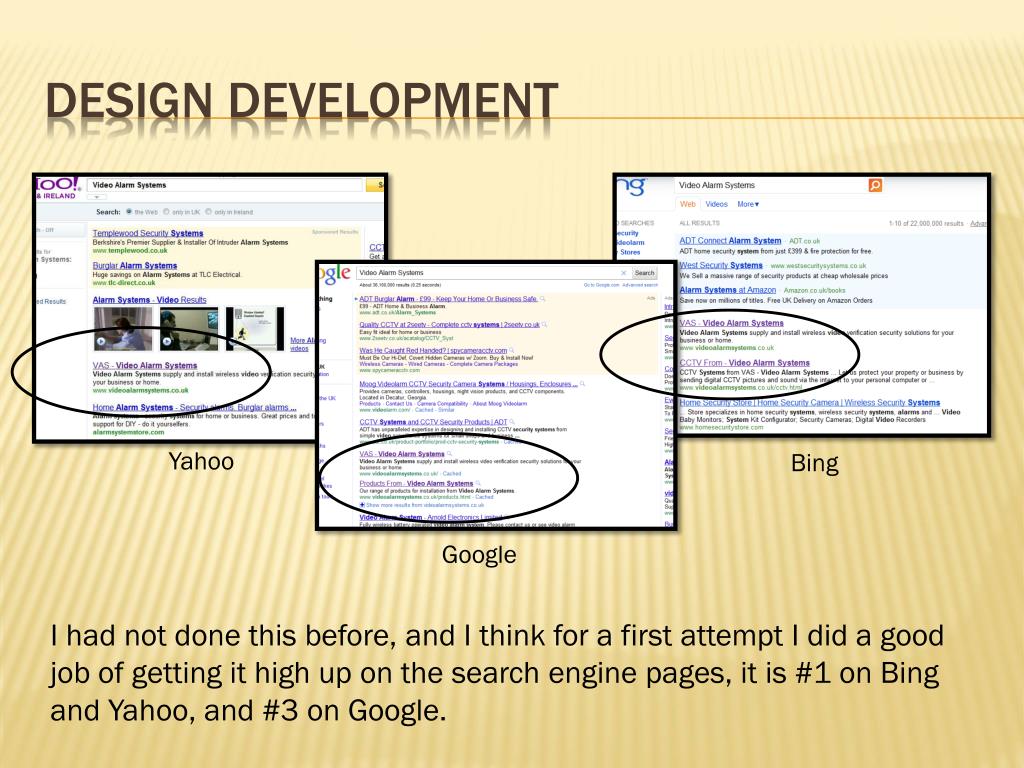The image size is (1024, 768).
Task: Select Yahoo's "only in UK" radio button
Action: coord(166,212)
